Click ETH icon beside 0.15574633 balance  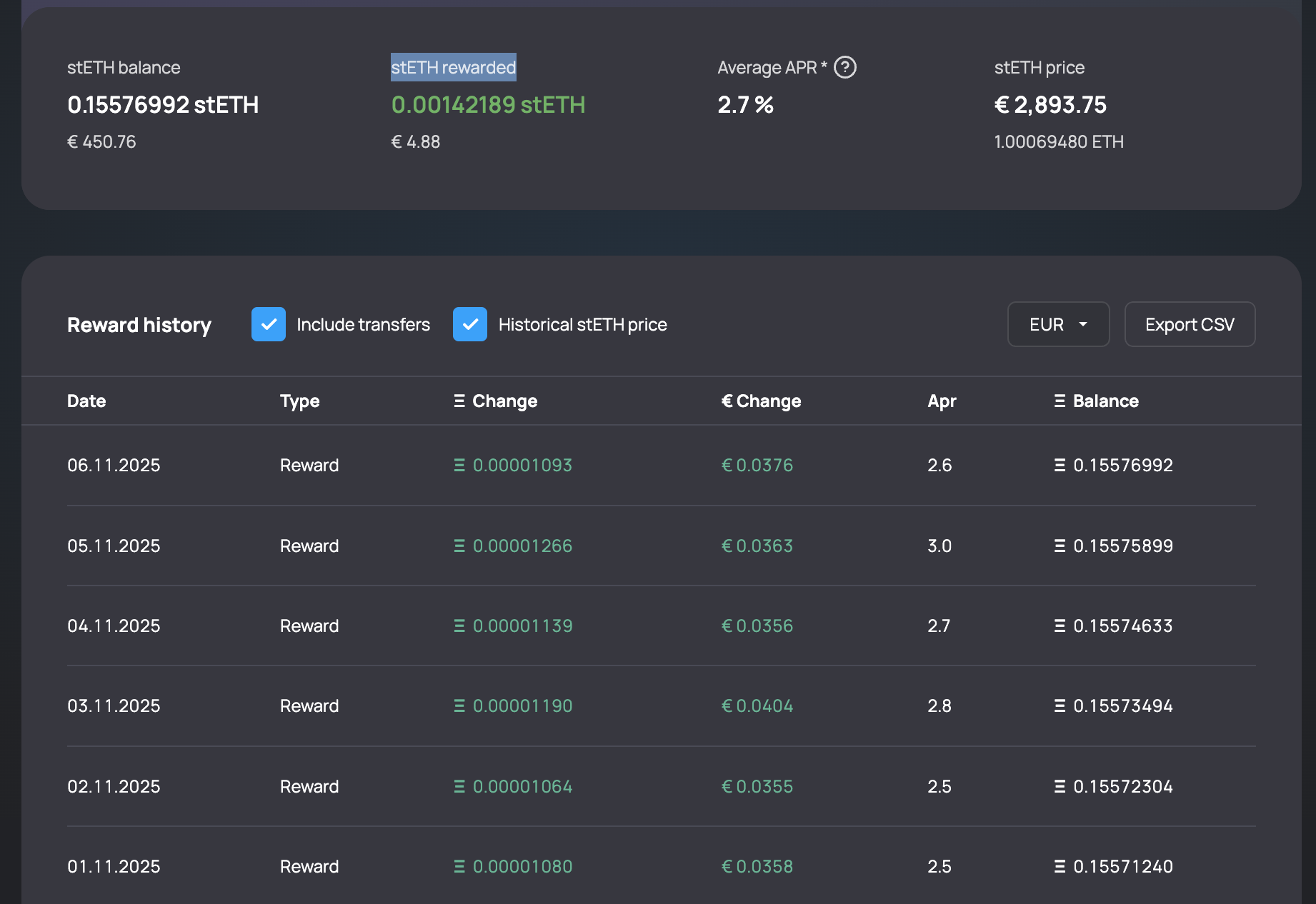[x=1060, y=626]
